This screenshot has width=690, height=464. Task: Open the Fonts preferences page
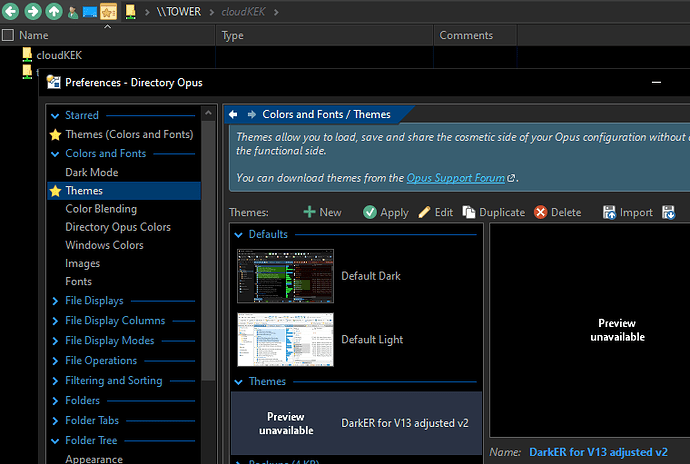point(78,281)
